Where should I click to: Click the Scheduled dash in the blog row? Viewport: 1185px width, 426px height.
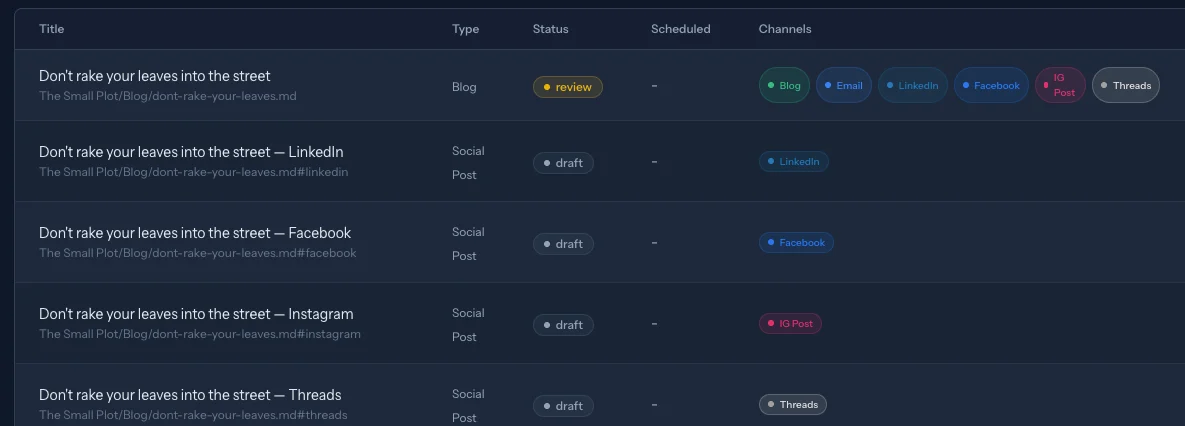654,86
